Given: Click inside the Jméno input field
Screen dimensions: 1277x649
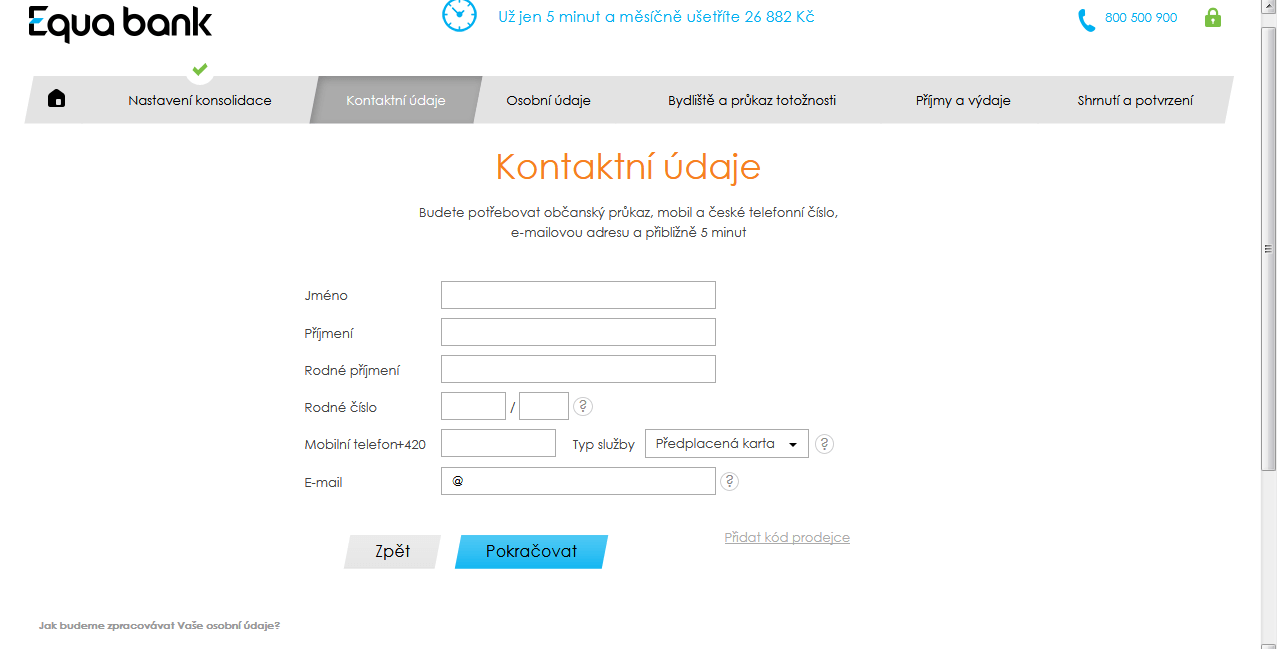Looking at the screenshot, I should pos(578,294).
